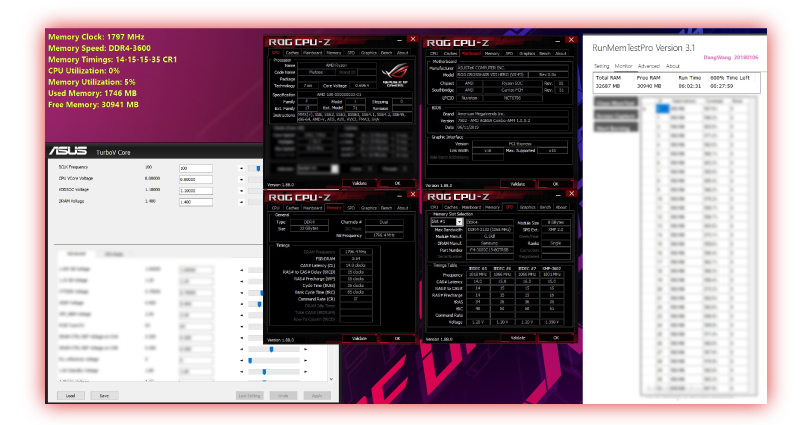Viewport: 811px width, 425px height.
Task: Open the Setting tab in RunMemTestPro
Action: [x=602, y=66]
